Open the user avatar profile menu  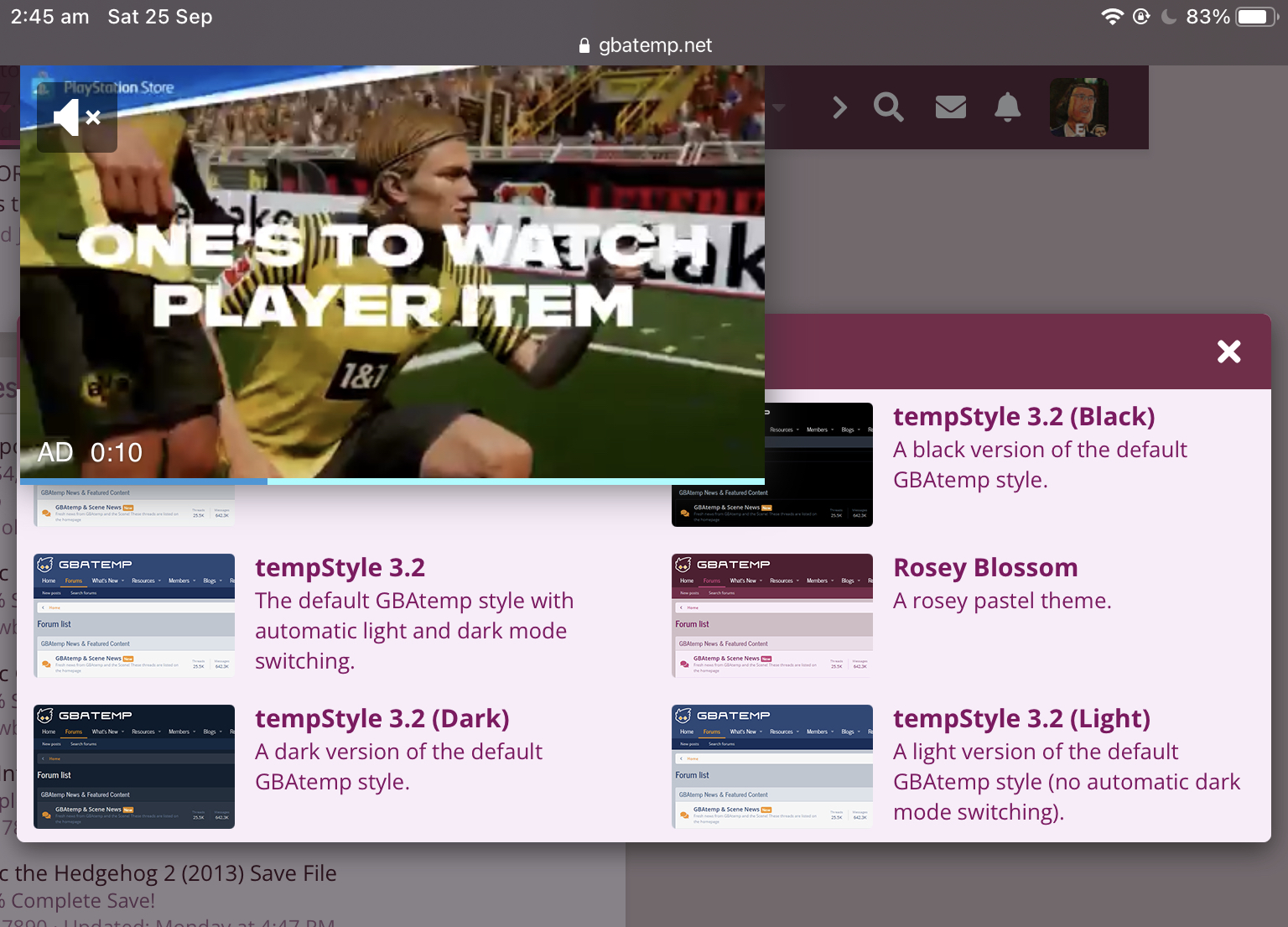point(1079,107)
